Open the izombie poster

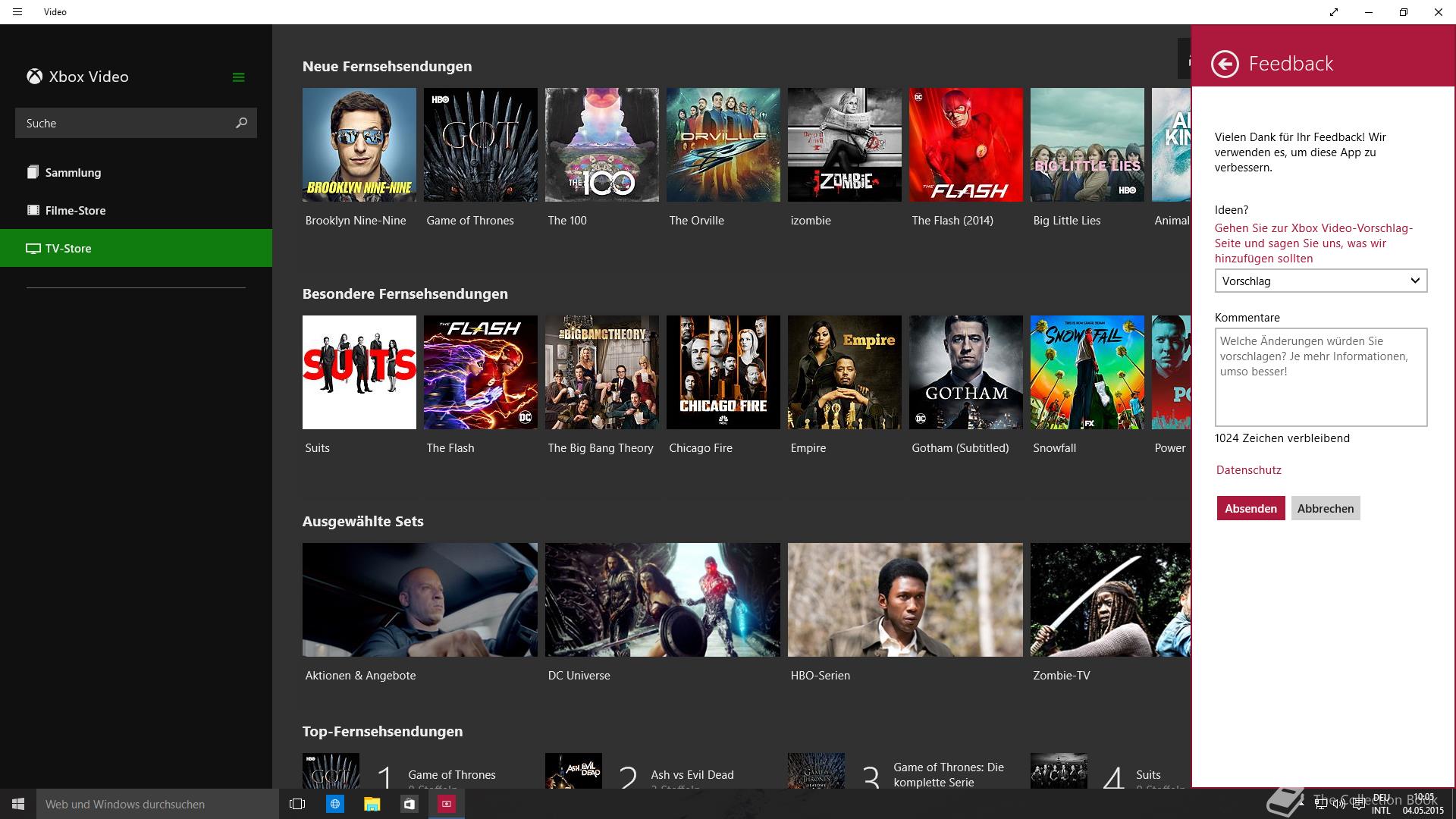pos(844,145)
